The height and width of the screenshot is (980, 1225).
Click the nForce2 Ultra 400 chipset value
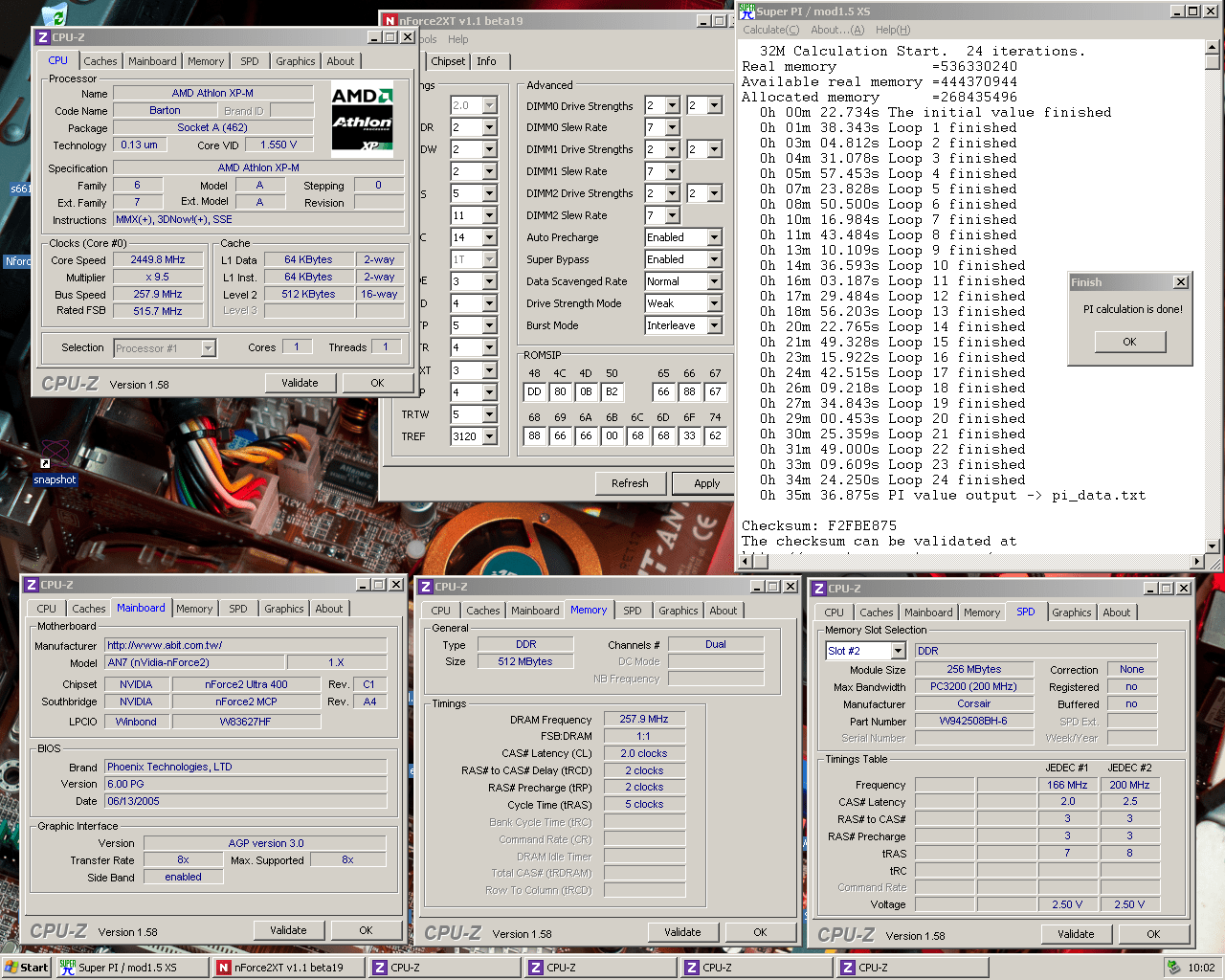pyautogui.click(x=246, y=684)
